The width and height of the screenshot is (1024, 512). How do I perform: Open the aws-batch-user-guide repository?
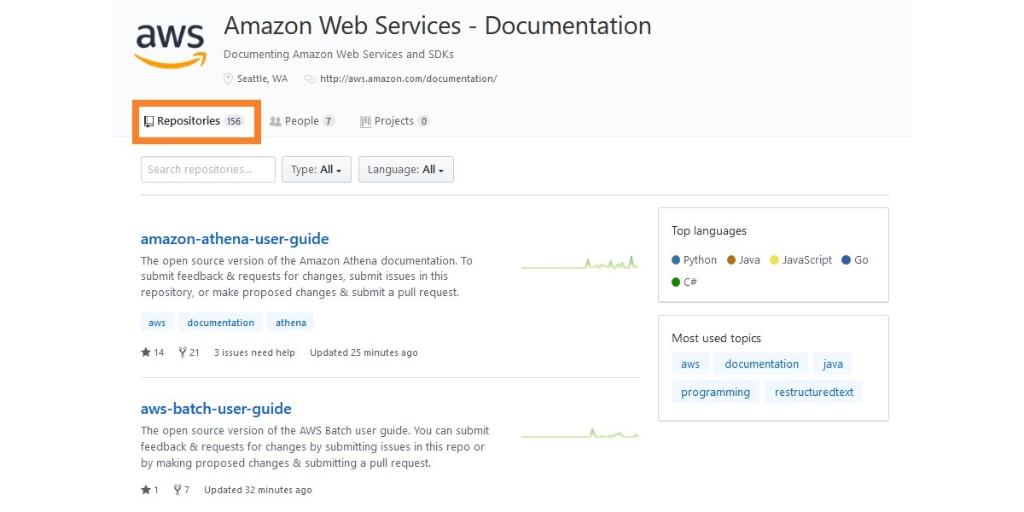(x=216, y=409)
